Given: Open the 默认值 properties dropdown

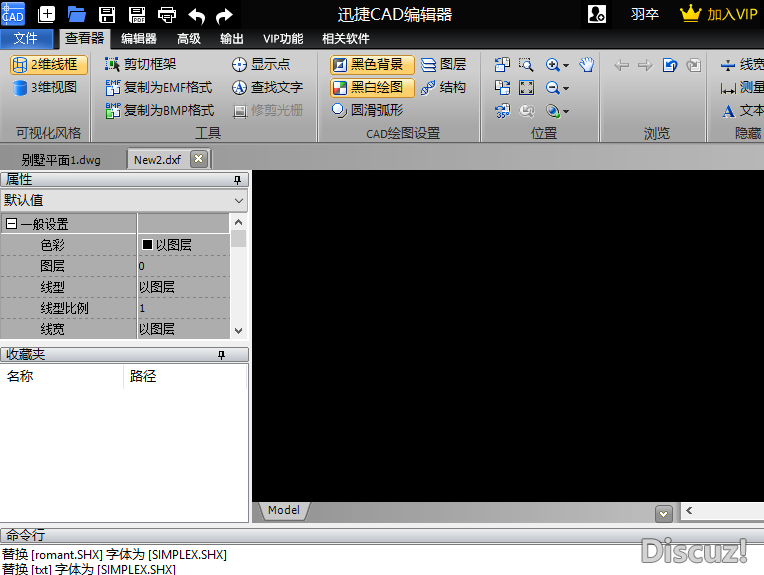Looking at the screenshot, I should (238, 200).
